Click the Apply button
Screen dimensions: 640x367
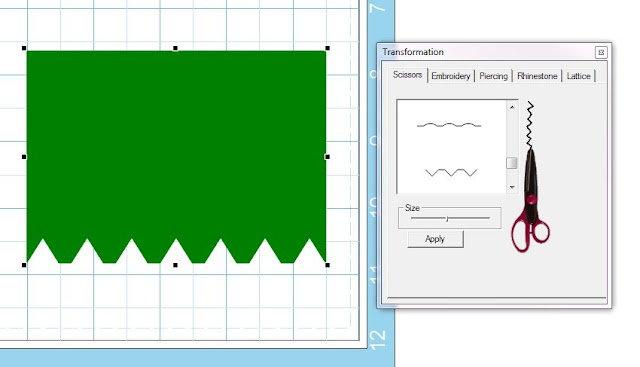435,239
